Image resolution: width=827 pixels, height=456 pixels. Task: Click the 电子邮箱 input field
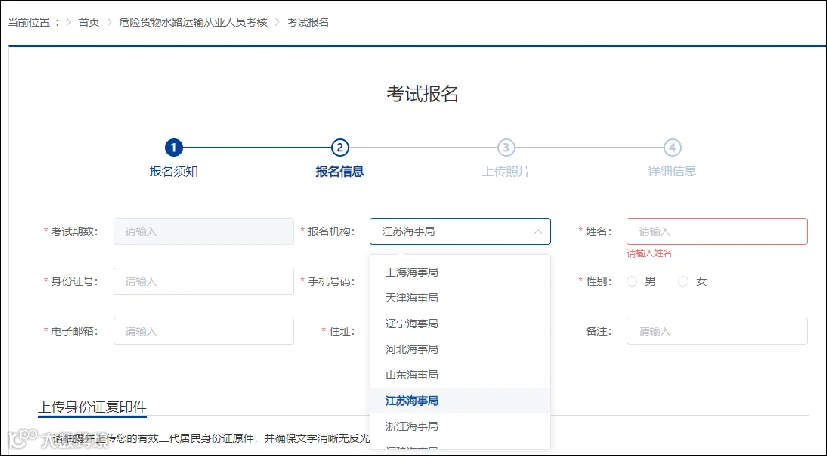[x=204, y=332]
